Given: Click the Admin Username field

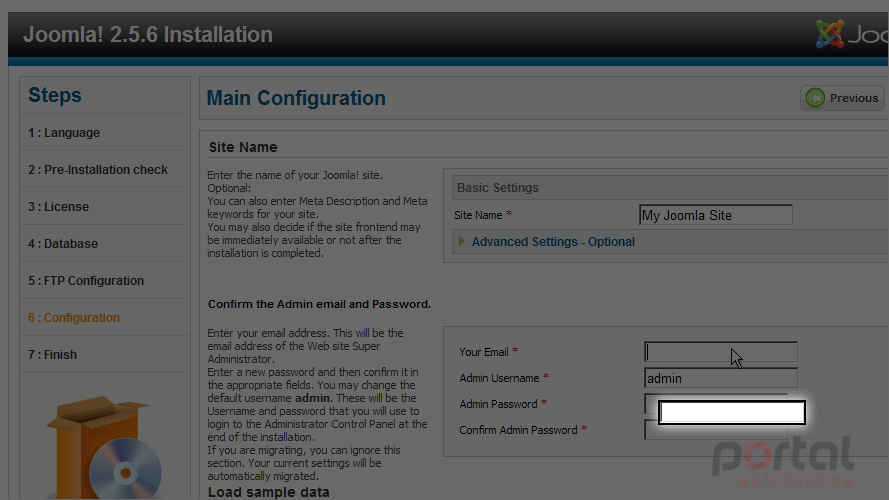Looking at the screenshot, I should (x=721, y=378).
